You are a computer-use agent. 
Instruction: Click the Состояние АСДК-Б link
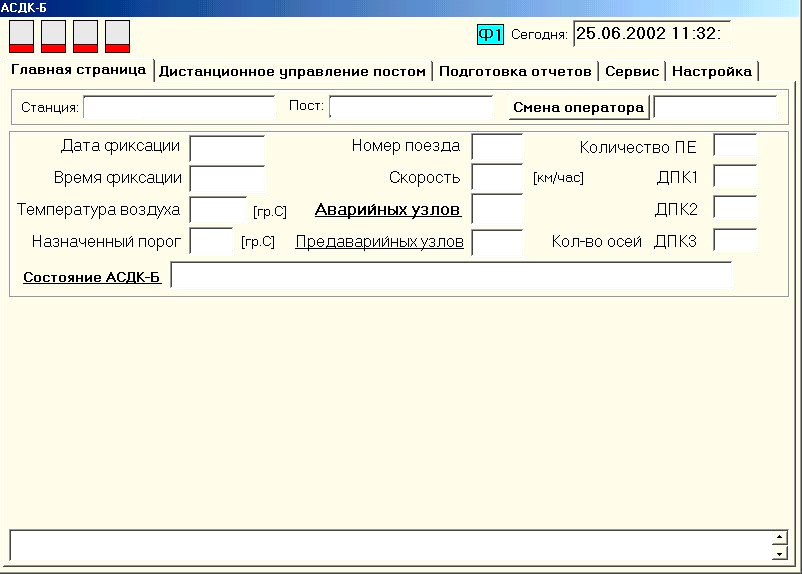[92, 277]
